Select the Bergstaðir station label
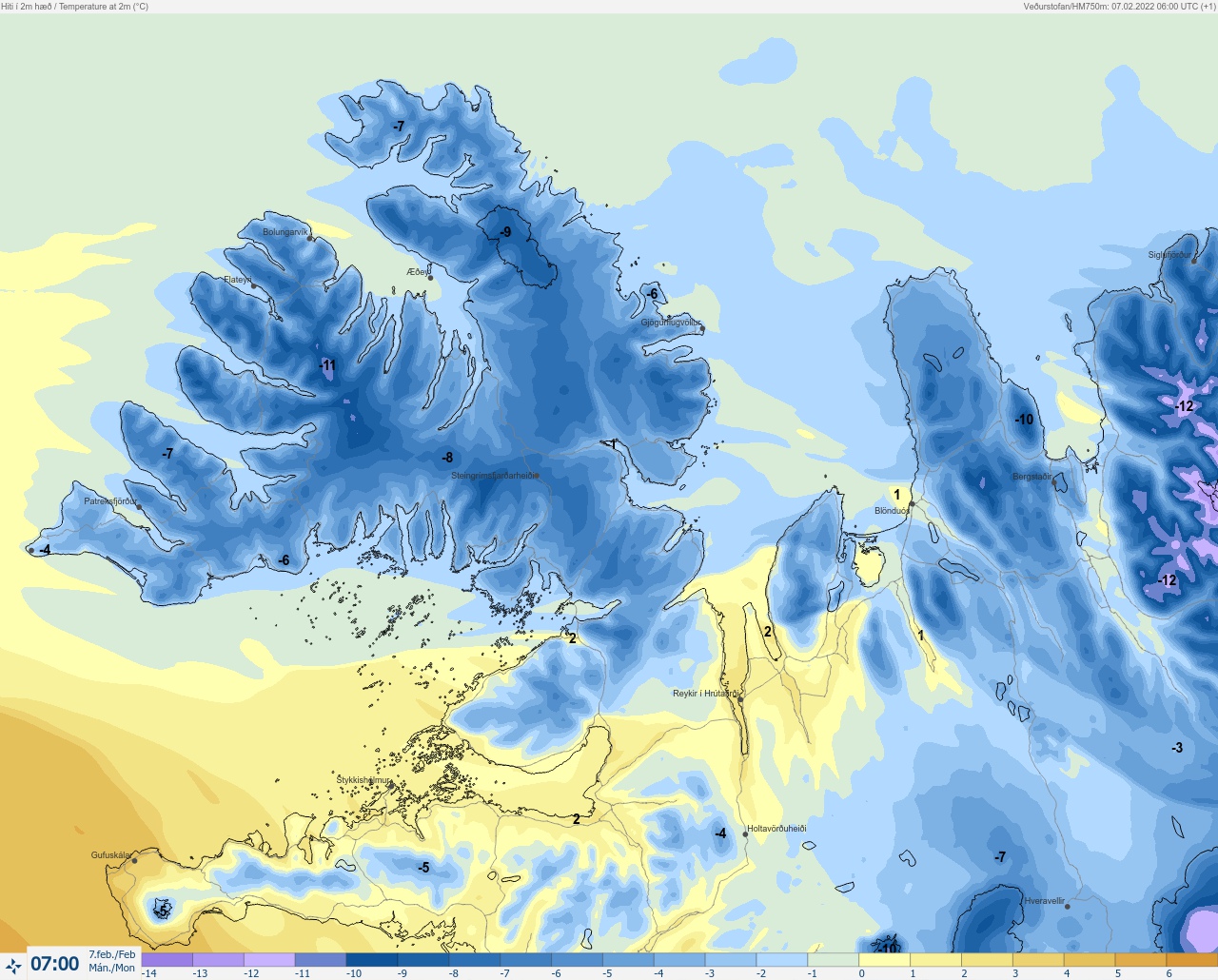The image size is (1218, 980). tap(1032, 477)
